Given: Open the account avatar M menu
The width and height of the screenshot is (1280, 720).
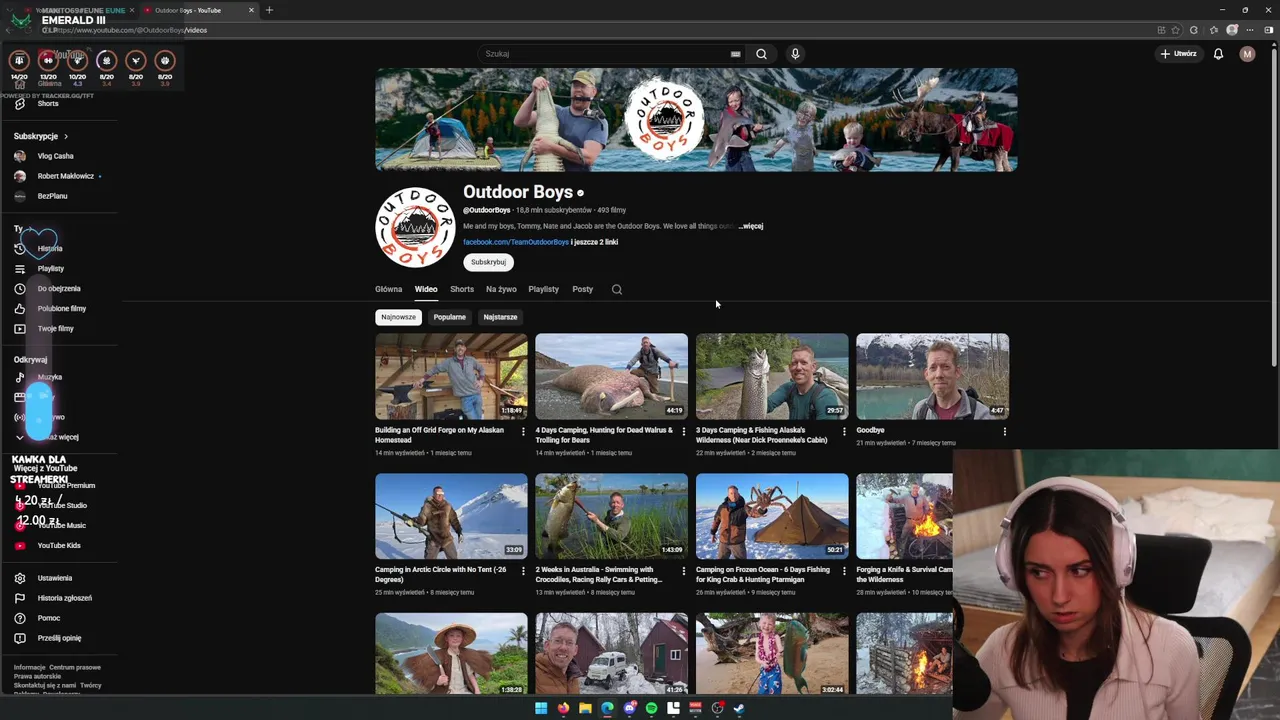Looking at the screenshot, I should pyautogui.click(x=1247, y=54).
